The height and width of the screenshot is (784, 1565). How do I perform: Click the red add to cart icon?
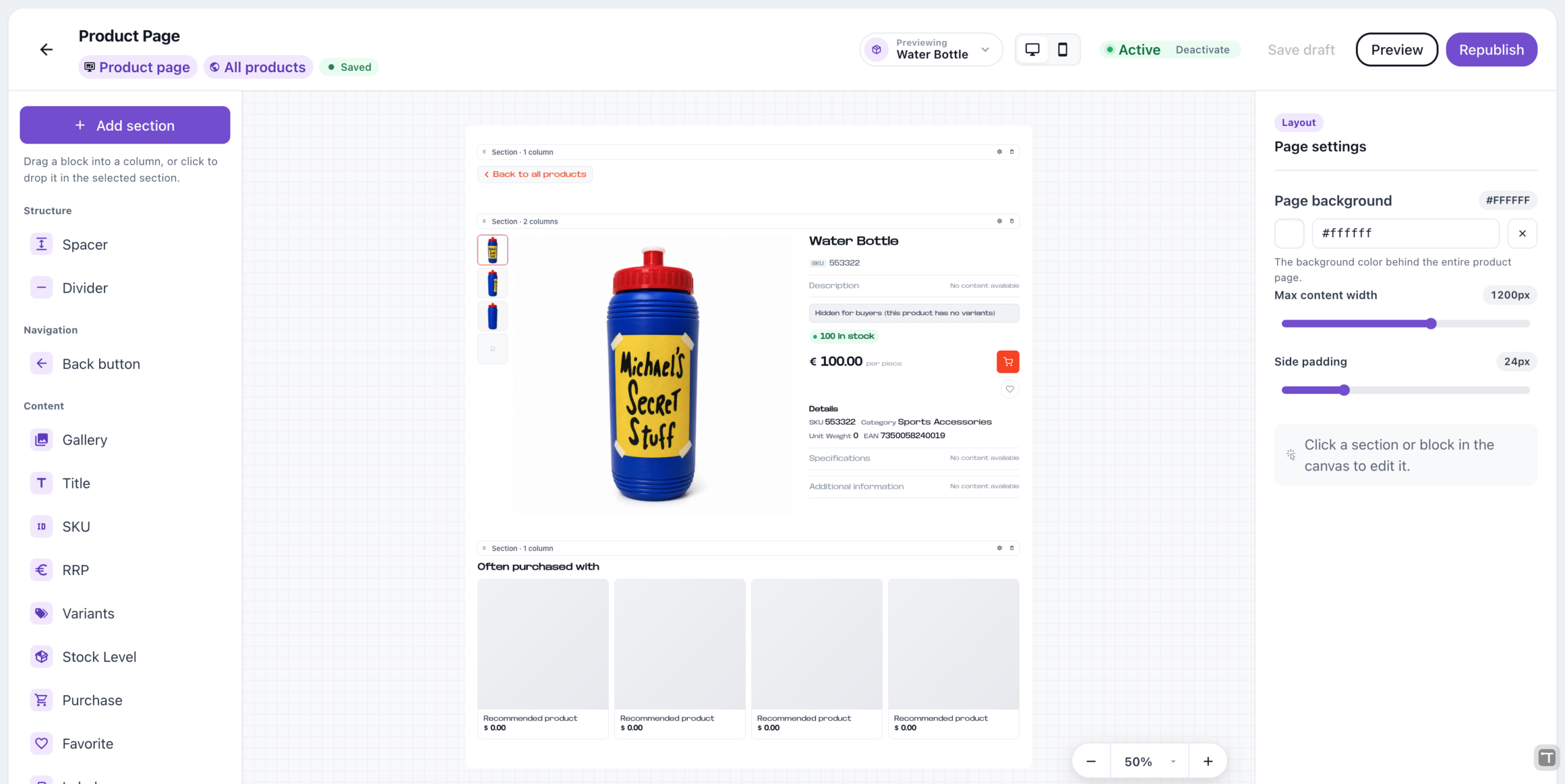pyautogui.click(x=1007, y=362)
